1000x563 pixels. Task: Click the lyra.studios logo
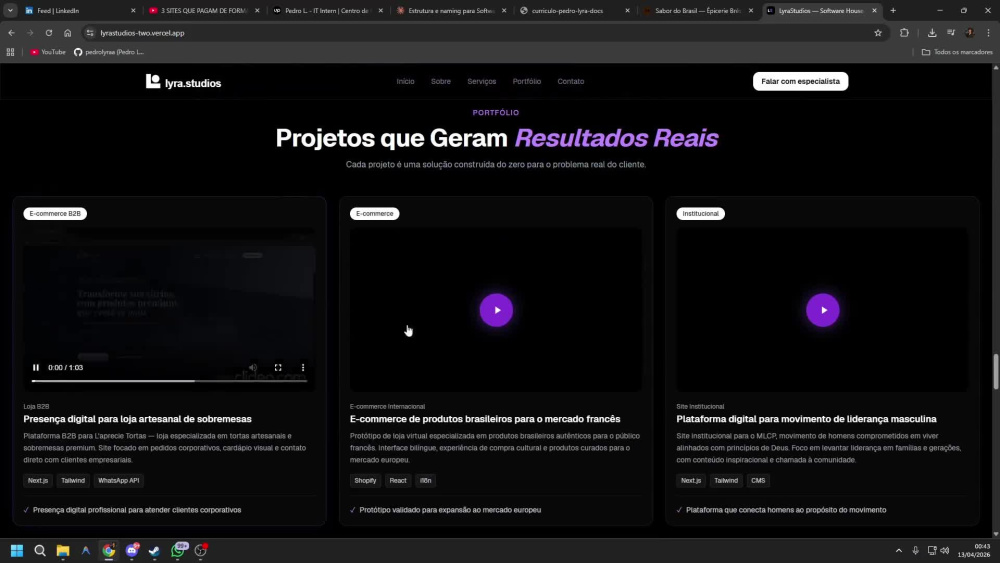click(x=183, y=82)
